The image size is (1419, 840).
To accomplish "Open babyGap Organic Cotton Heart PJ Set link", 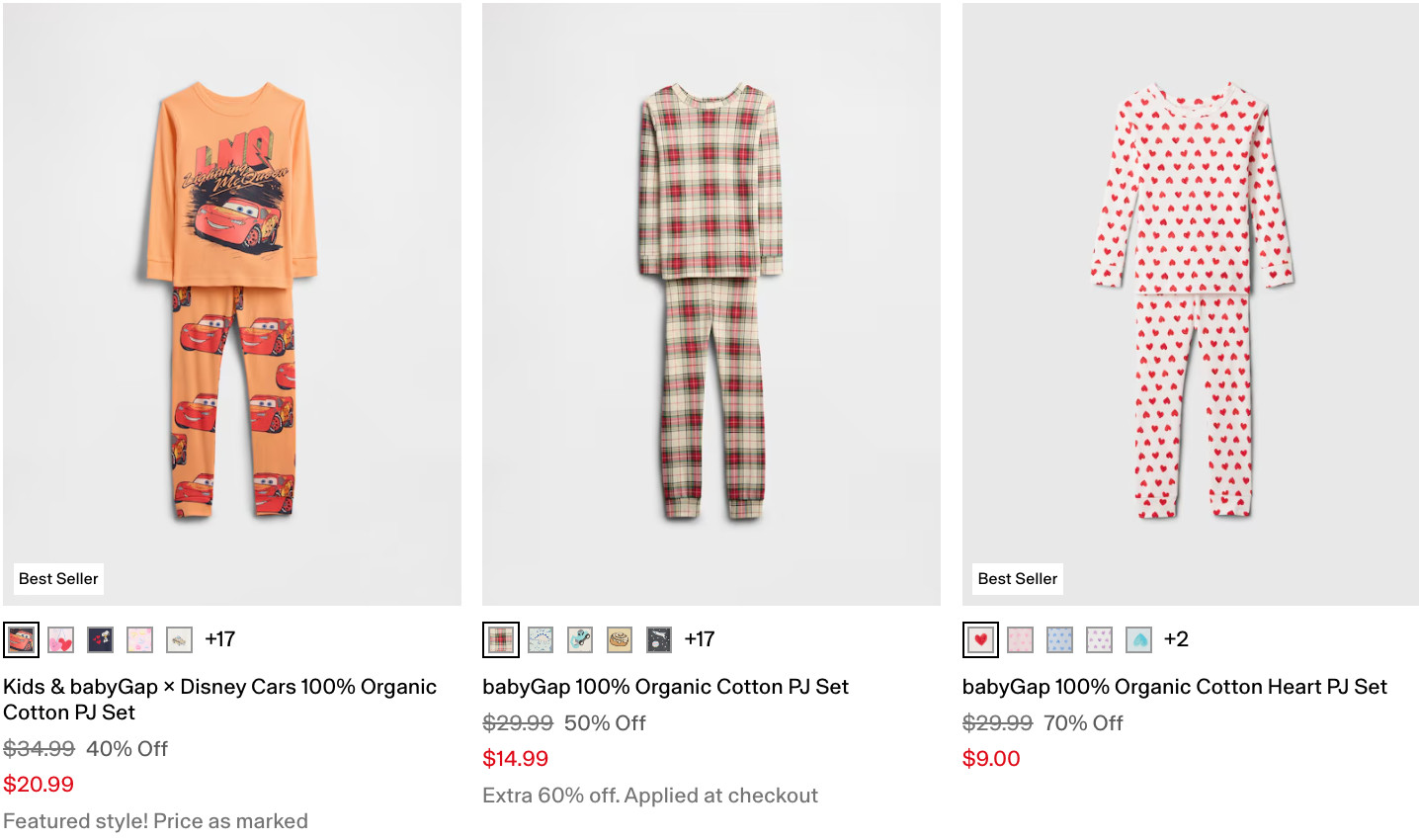I will [1174, 687].
